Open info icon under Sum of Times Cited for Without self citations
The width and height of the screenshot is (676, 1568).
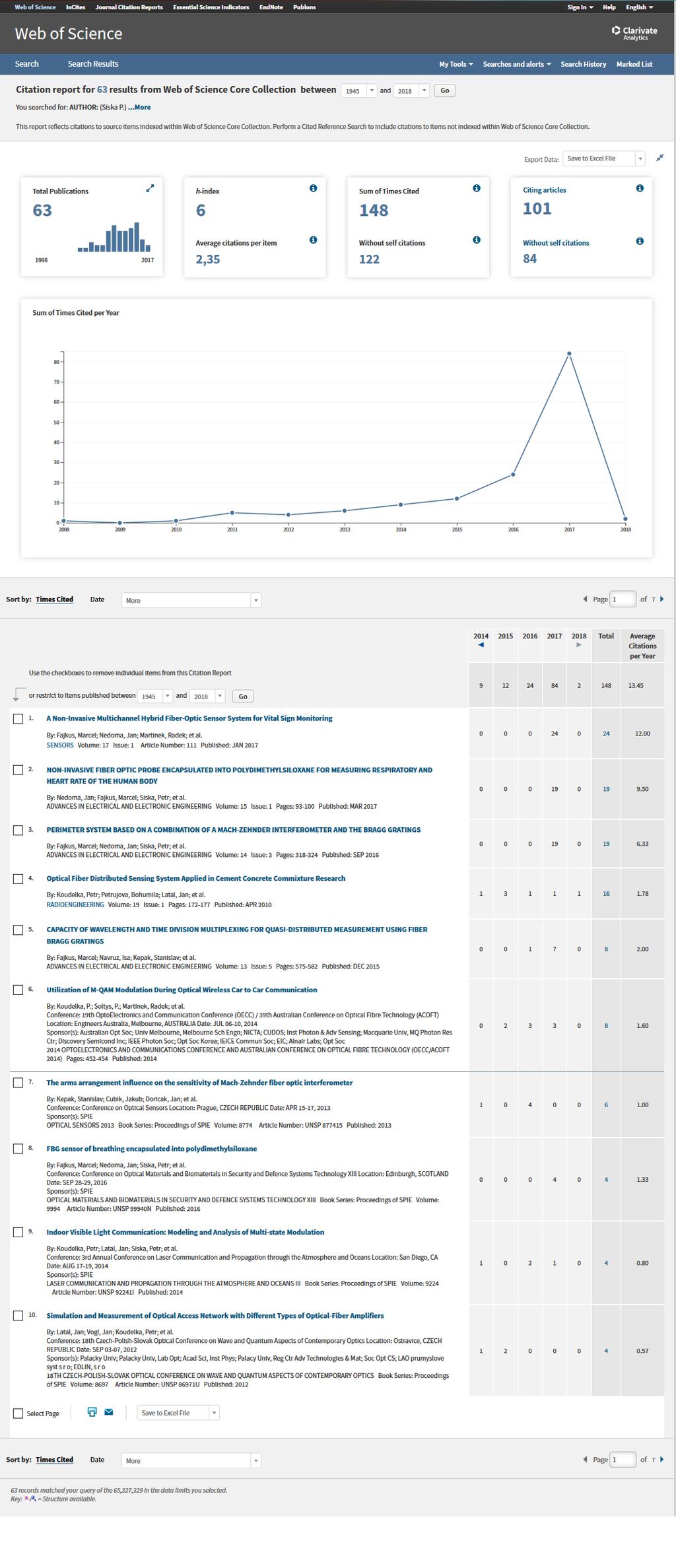[x=476, y=240]
